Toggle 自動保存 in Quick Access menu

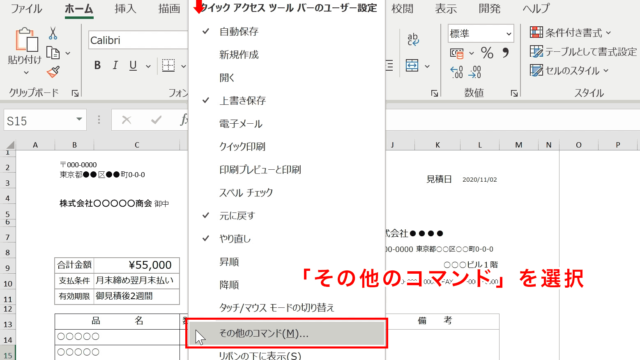click(x=287, y=31)
